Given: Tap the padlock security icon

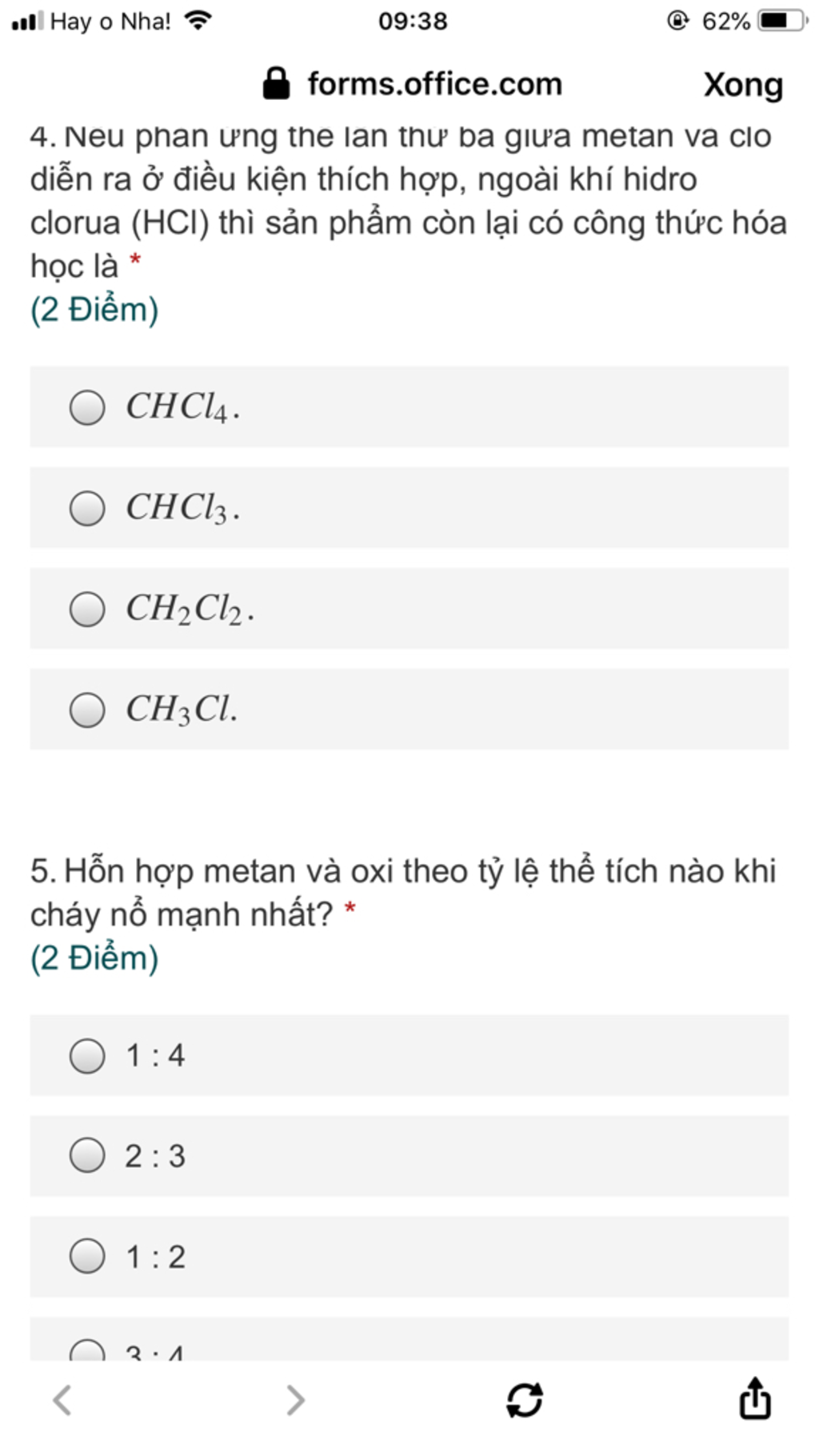Looking at the screenshot, I should tap(276, 83).
